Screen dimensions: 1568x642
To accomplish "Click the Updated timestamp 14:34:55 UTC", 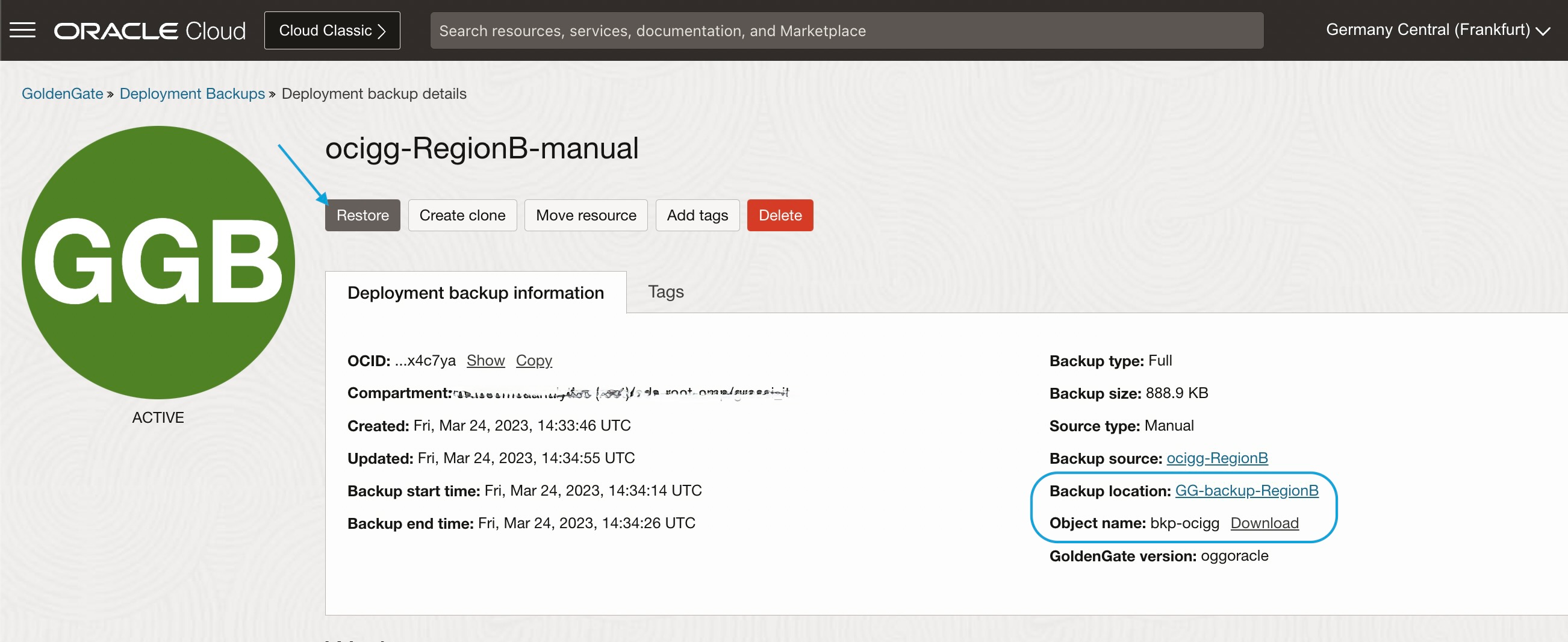I will coord(526,458).
